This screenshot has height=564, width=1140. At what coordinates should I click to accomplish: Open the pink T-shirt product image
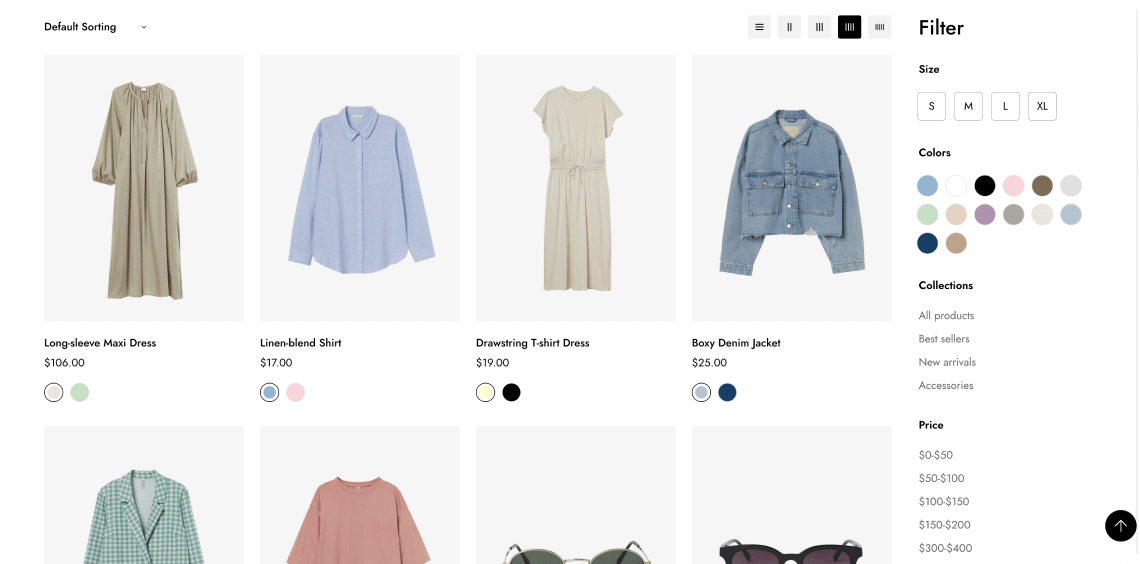[x=360, y=495]
